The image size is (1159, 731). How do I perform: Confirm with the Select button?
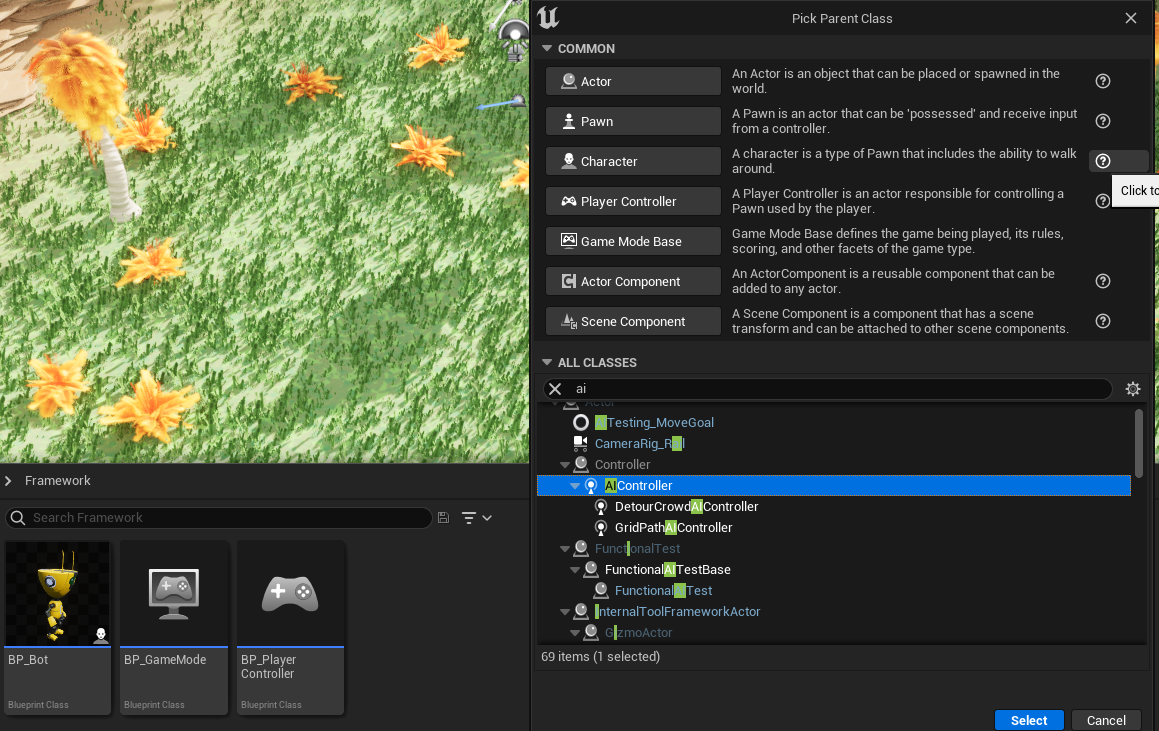1028,720
